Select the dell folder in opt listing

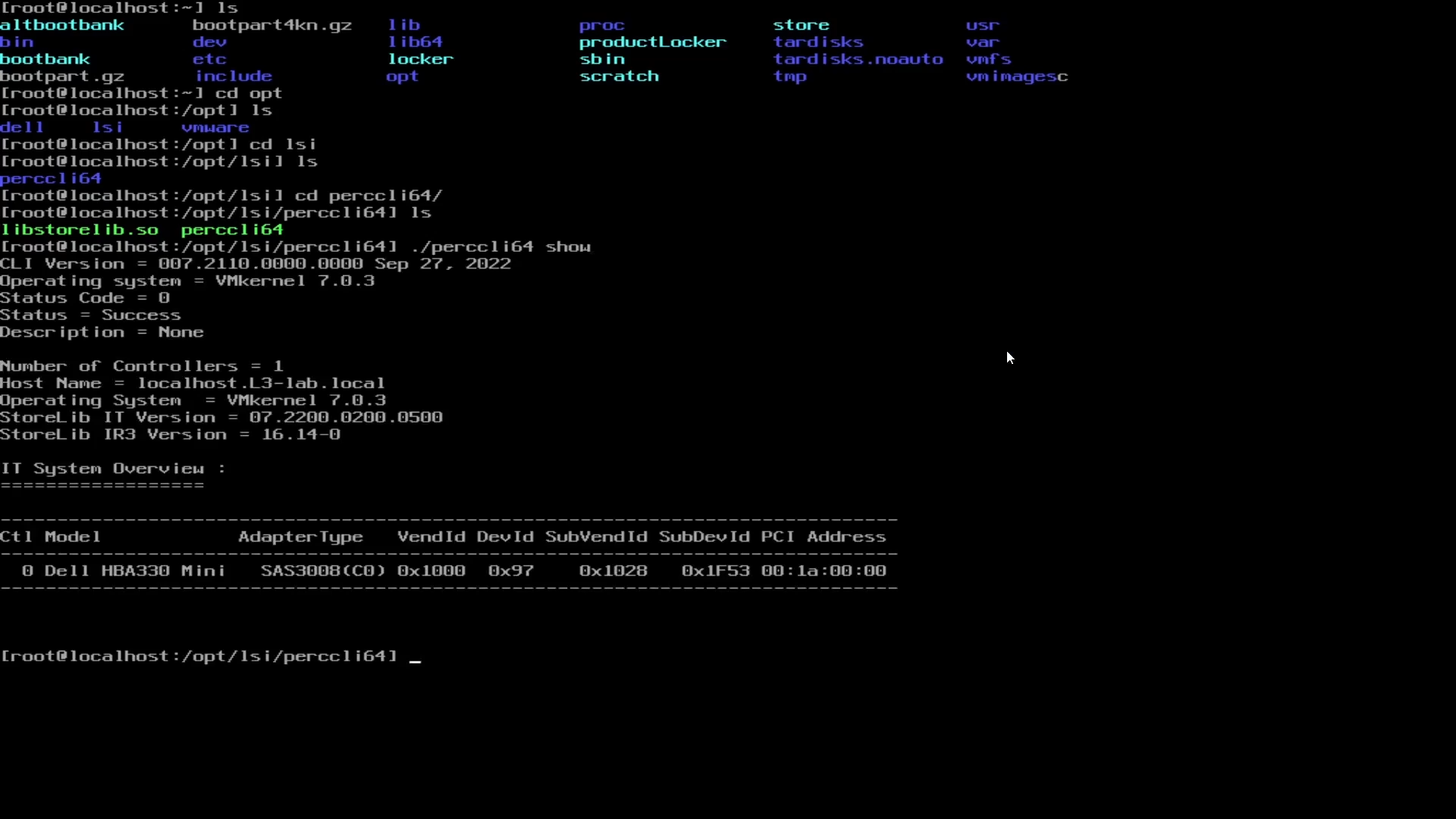click(x=23, y=127)
